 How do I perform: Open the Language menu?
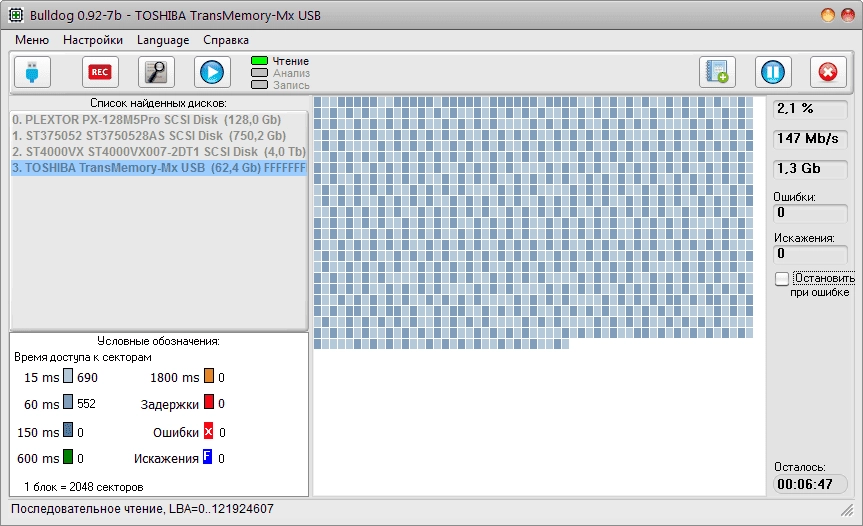163,40
